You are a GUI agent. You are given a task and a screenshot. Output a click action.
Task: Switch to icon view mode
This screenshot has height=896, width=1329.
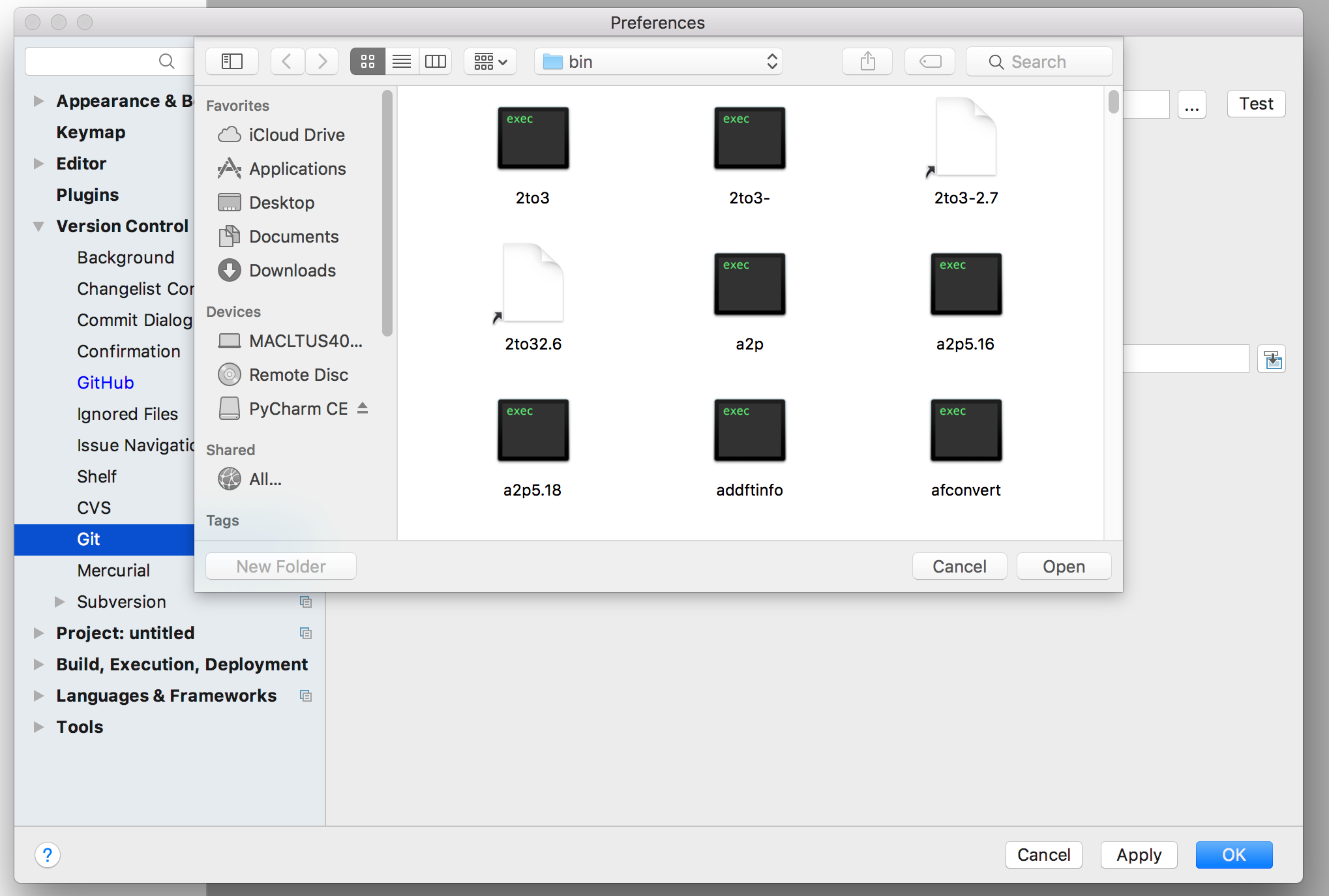tap(367, 61)
